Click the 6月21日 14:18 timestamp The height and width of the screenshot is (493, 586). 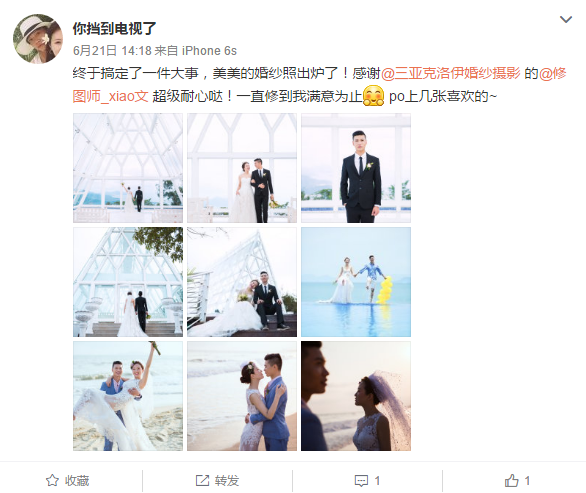point(112,50)
